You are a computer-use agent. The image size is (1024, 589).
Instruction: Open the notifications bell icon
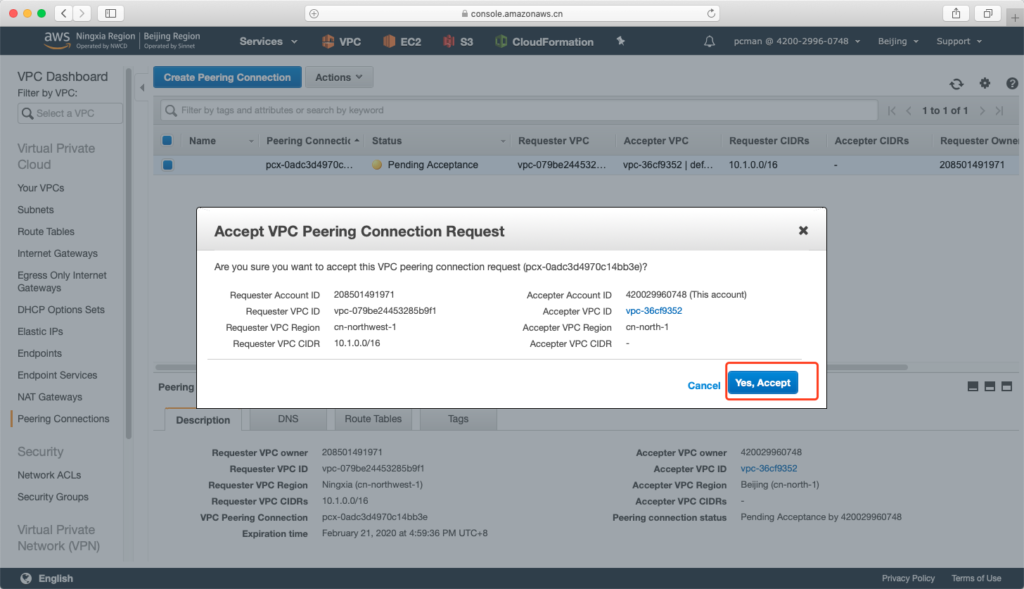(710, 42)
